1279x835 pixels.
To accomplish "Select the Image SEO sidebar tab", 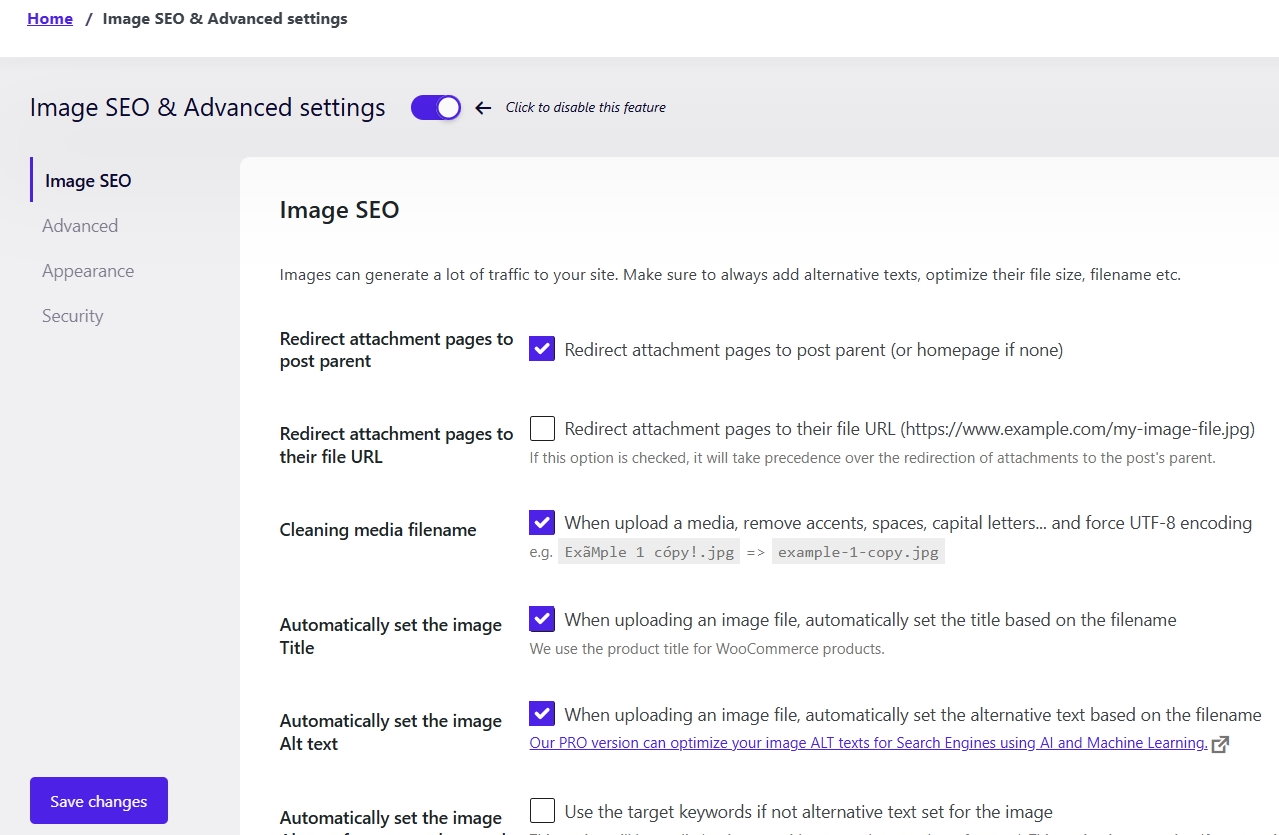I will 88,181.
